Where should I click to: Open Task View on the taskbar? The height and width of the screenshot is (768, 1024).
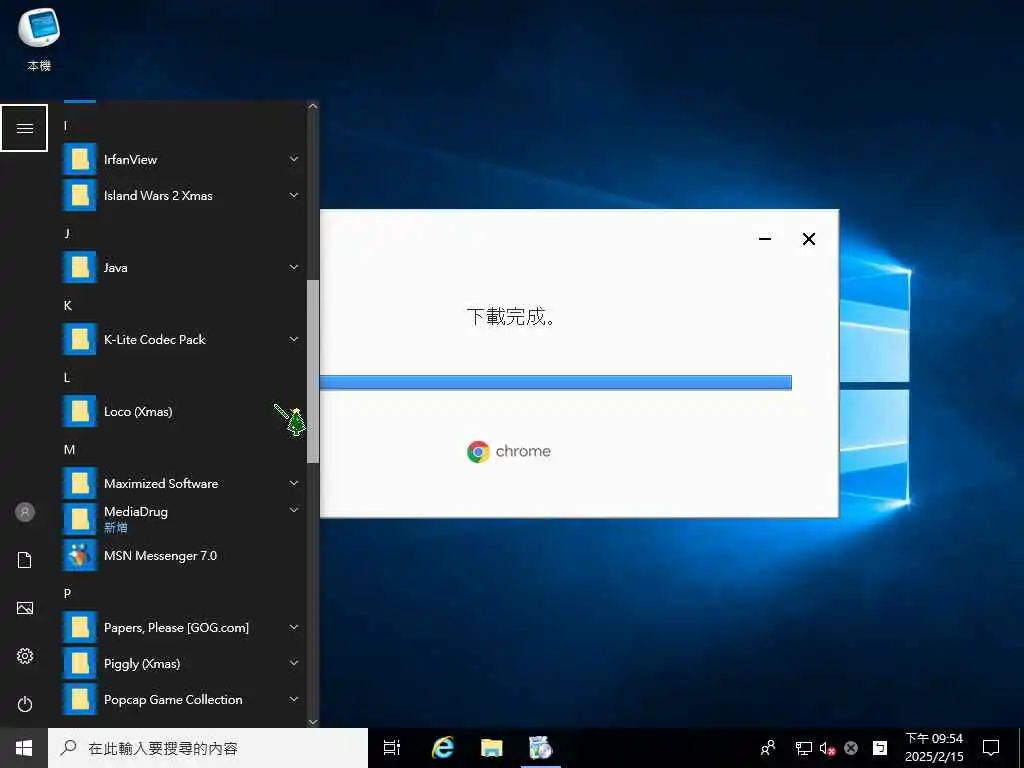[x=392, y=748]
